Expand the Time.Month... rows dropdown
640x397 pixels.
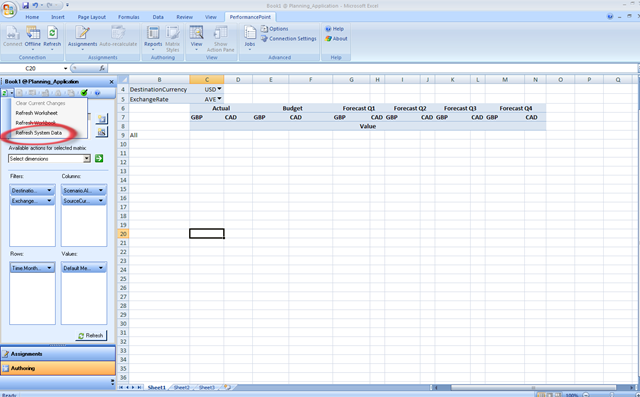click(x=49, y=268)
